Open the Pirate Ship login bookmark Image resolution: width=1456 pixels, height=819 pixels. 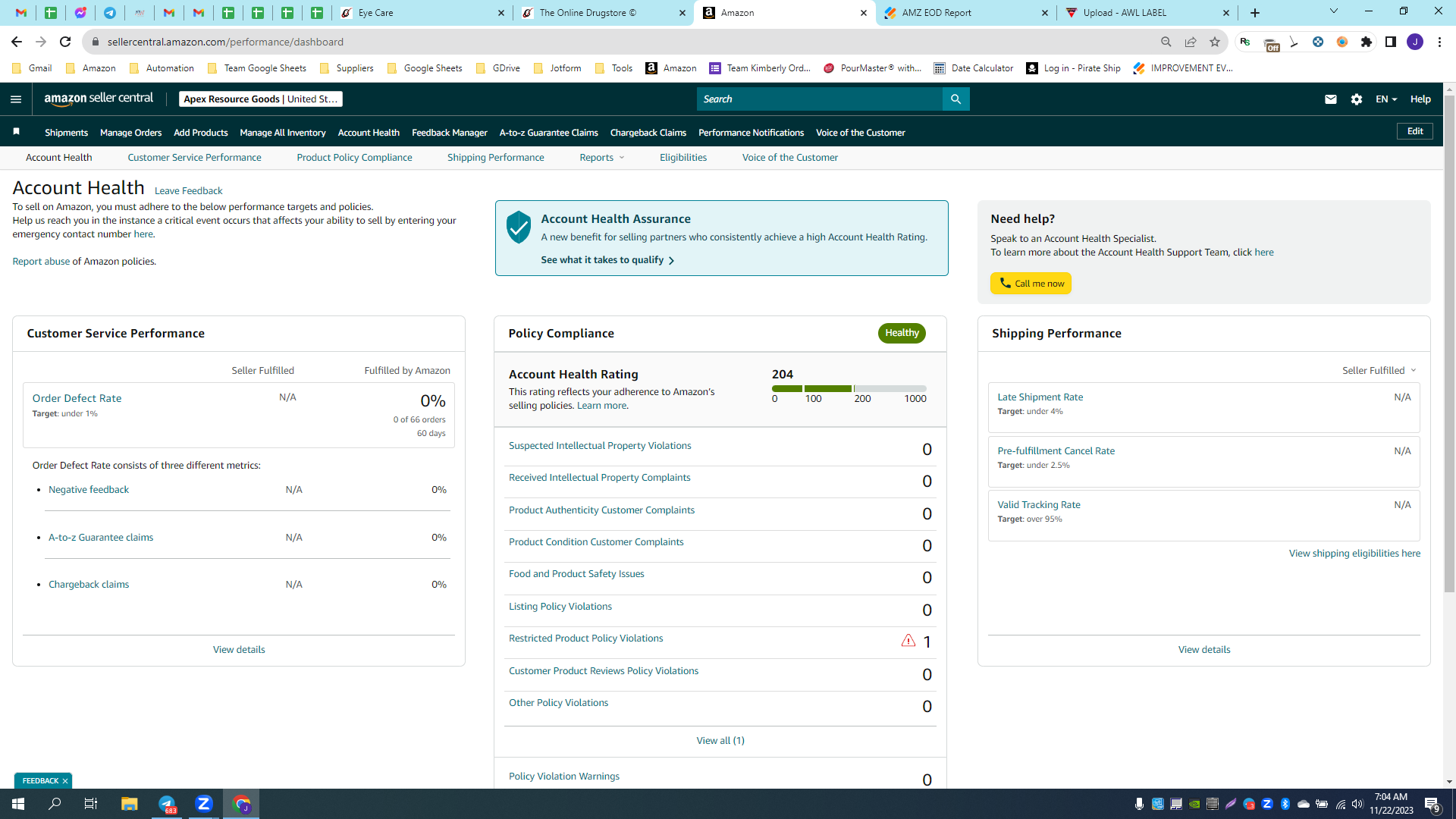click(1073, 68)
